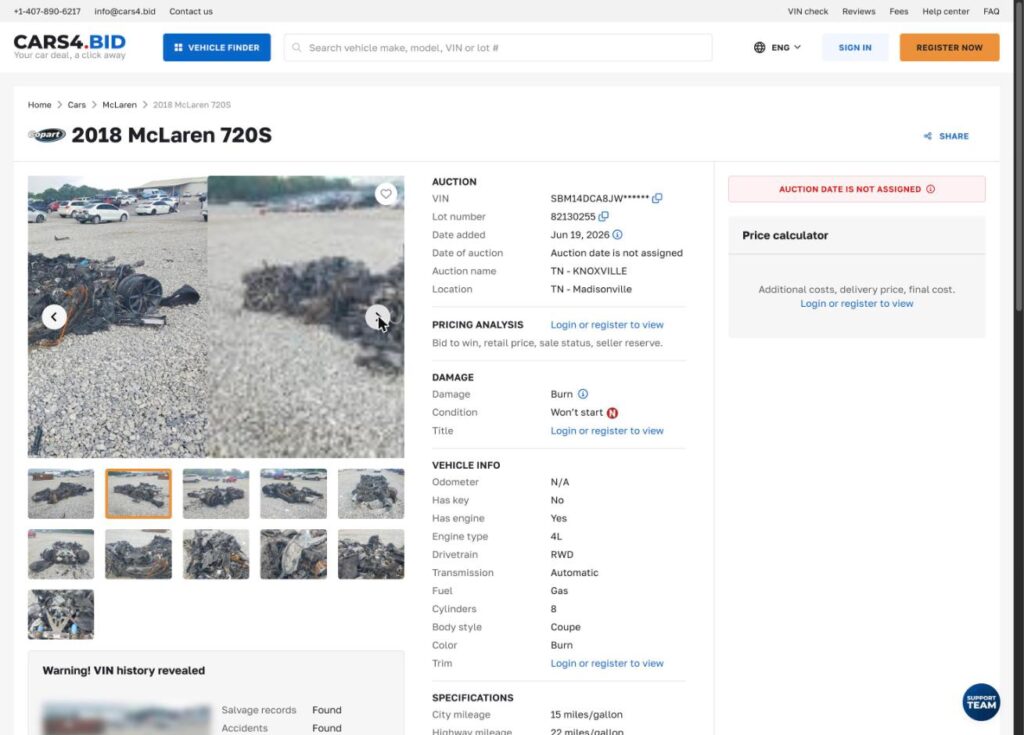Copy the lot number with copy icon
This screenshot has height=735, width=1024.
603,216
